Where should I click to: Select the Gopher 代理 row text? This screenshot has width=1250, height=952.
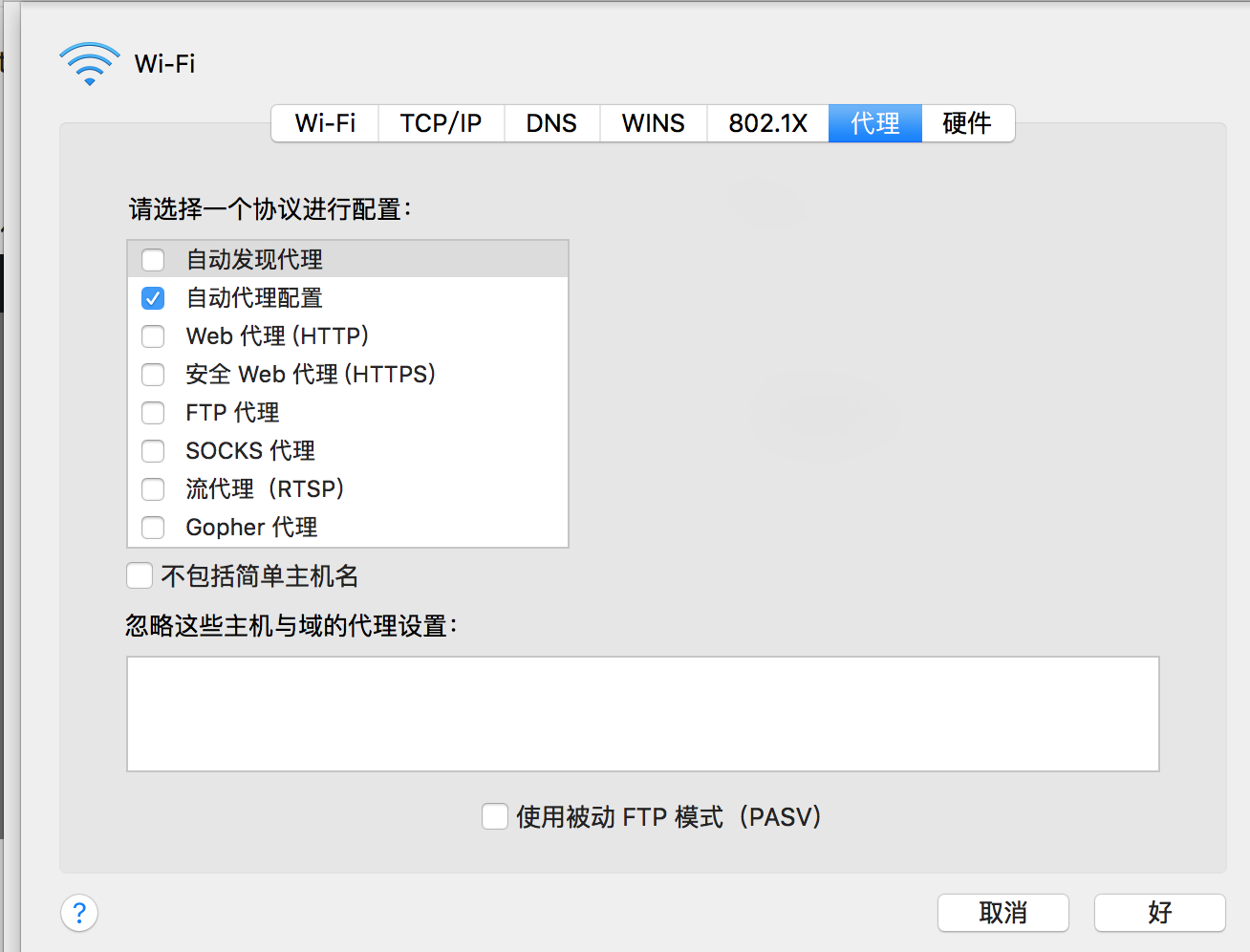[x=251, y=528]
